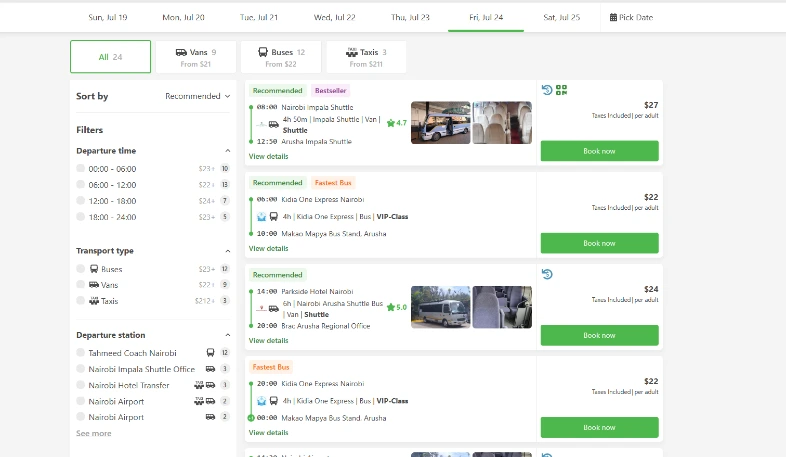Click the taxi icon in Taxis tab
Image resolution: width=786 pixels, height=457 pixels.
352,52
